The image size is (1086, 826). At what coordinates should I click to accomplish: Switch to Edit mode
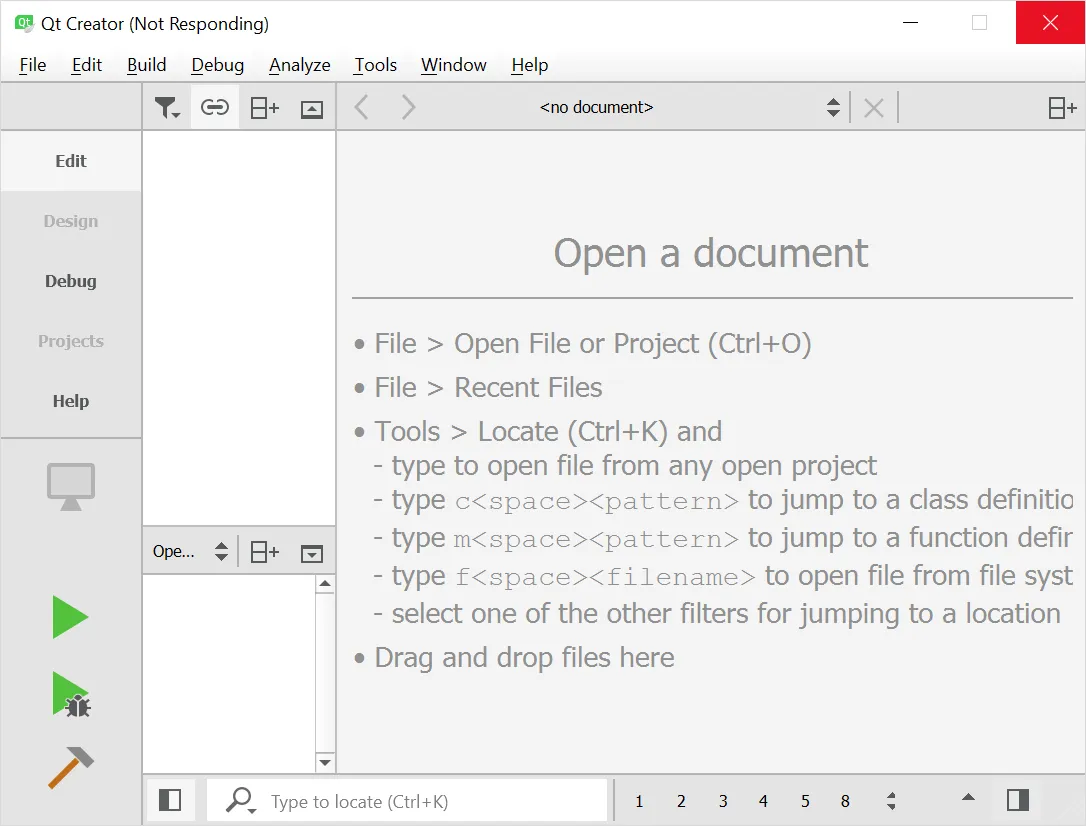coord(71,161)
